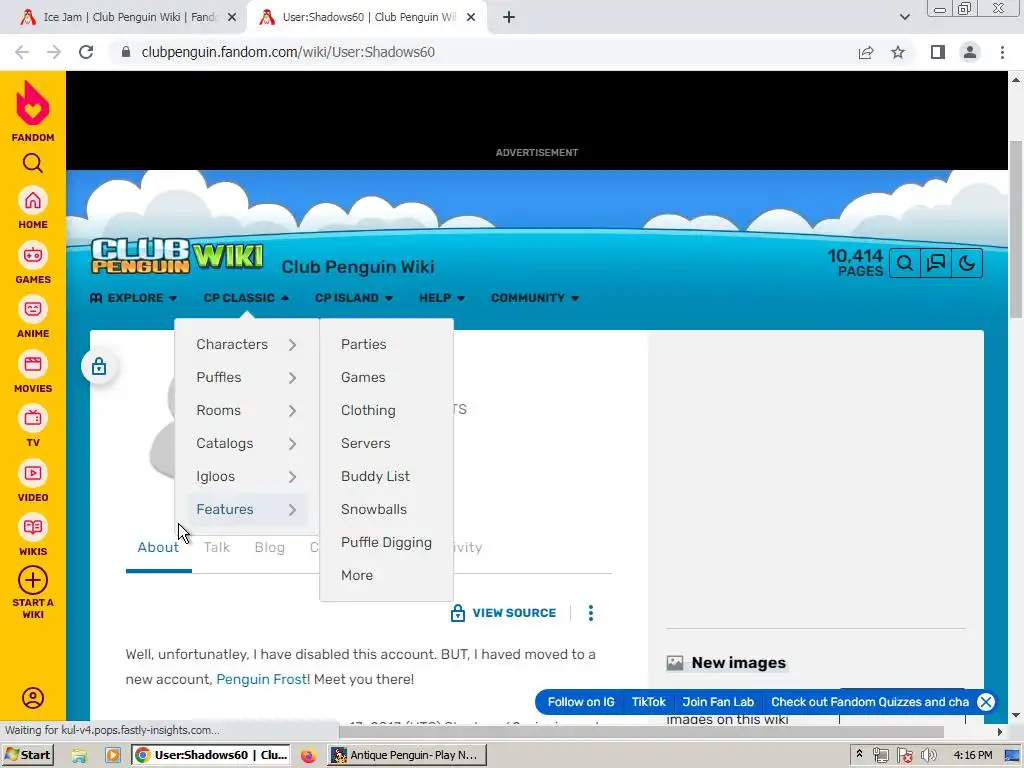
Task: Expand the CP Island dropdown
Action: (x=354, y=298)
